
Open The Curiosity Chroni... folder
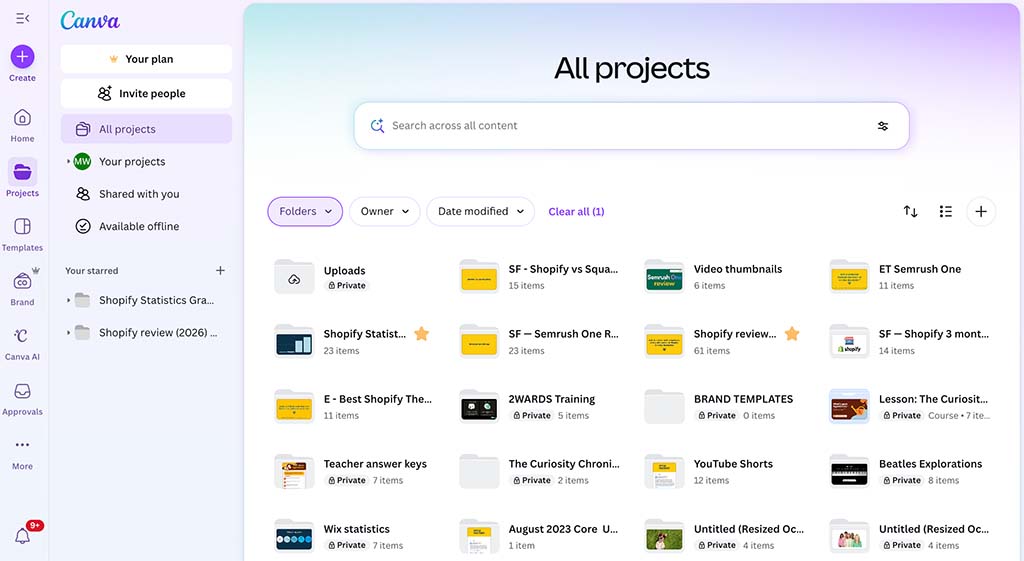[x=539, y=472]
